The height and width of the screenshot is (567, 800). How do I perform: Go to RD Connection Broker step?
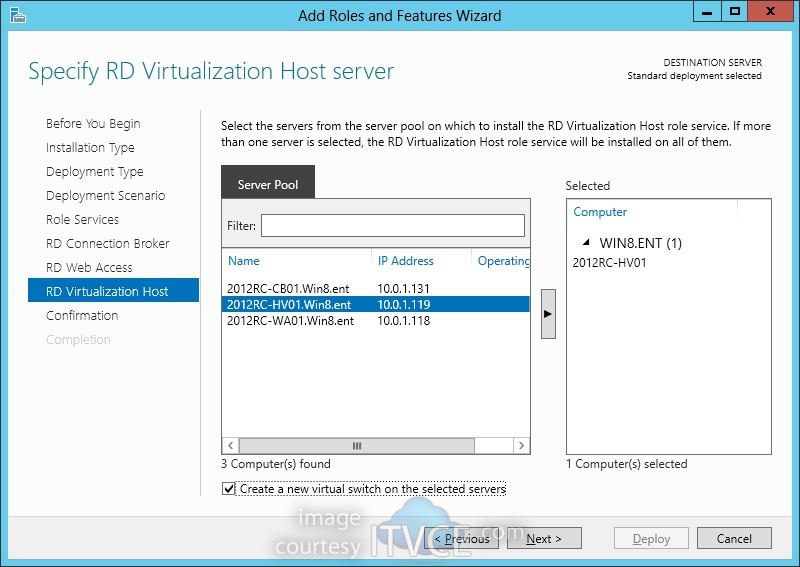tap(108, 243)
